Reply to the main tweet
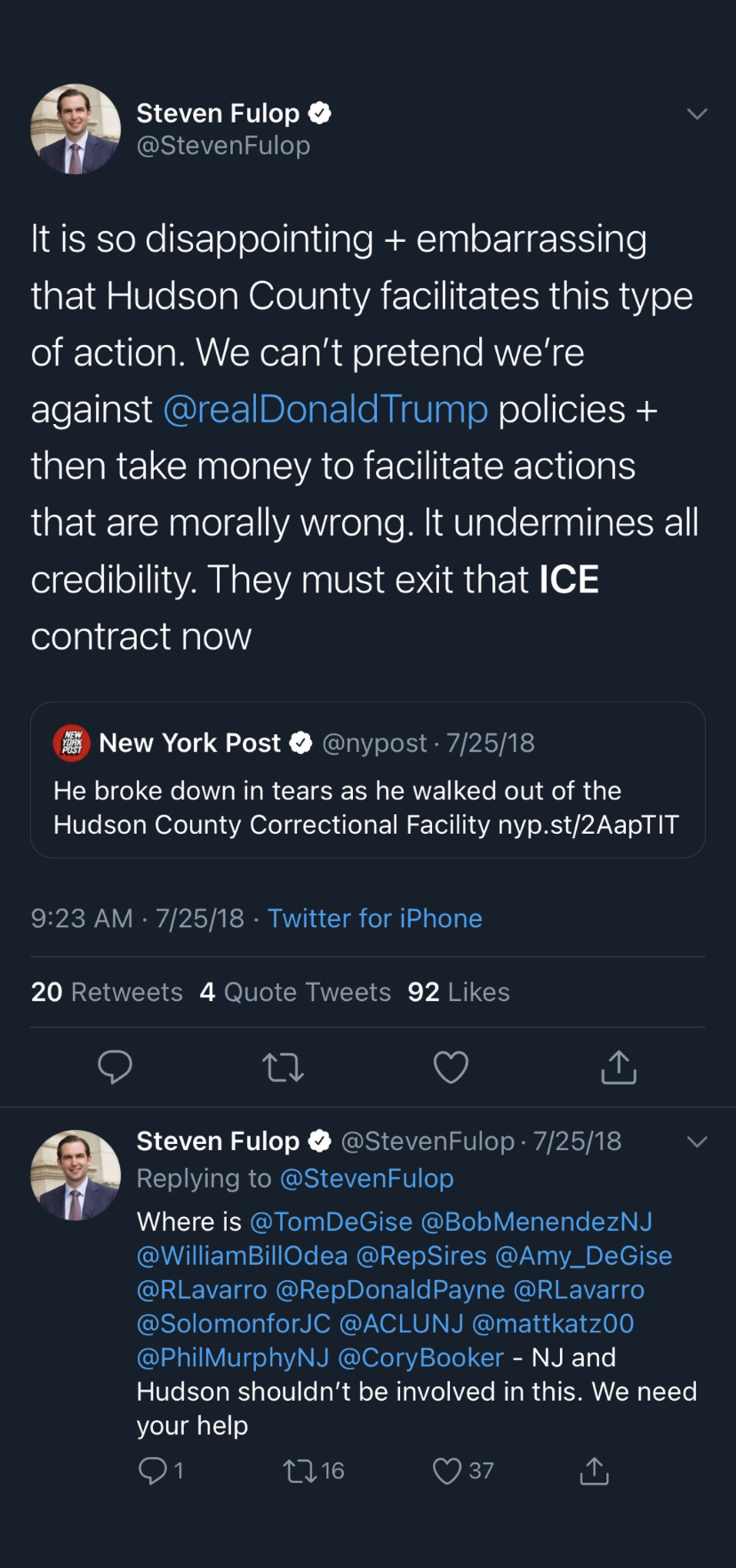The height and width of the screenshot is (1568, 736). [115, 1066]
